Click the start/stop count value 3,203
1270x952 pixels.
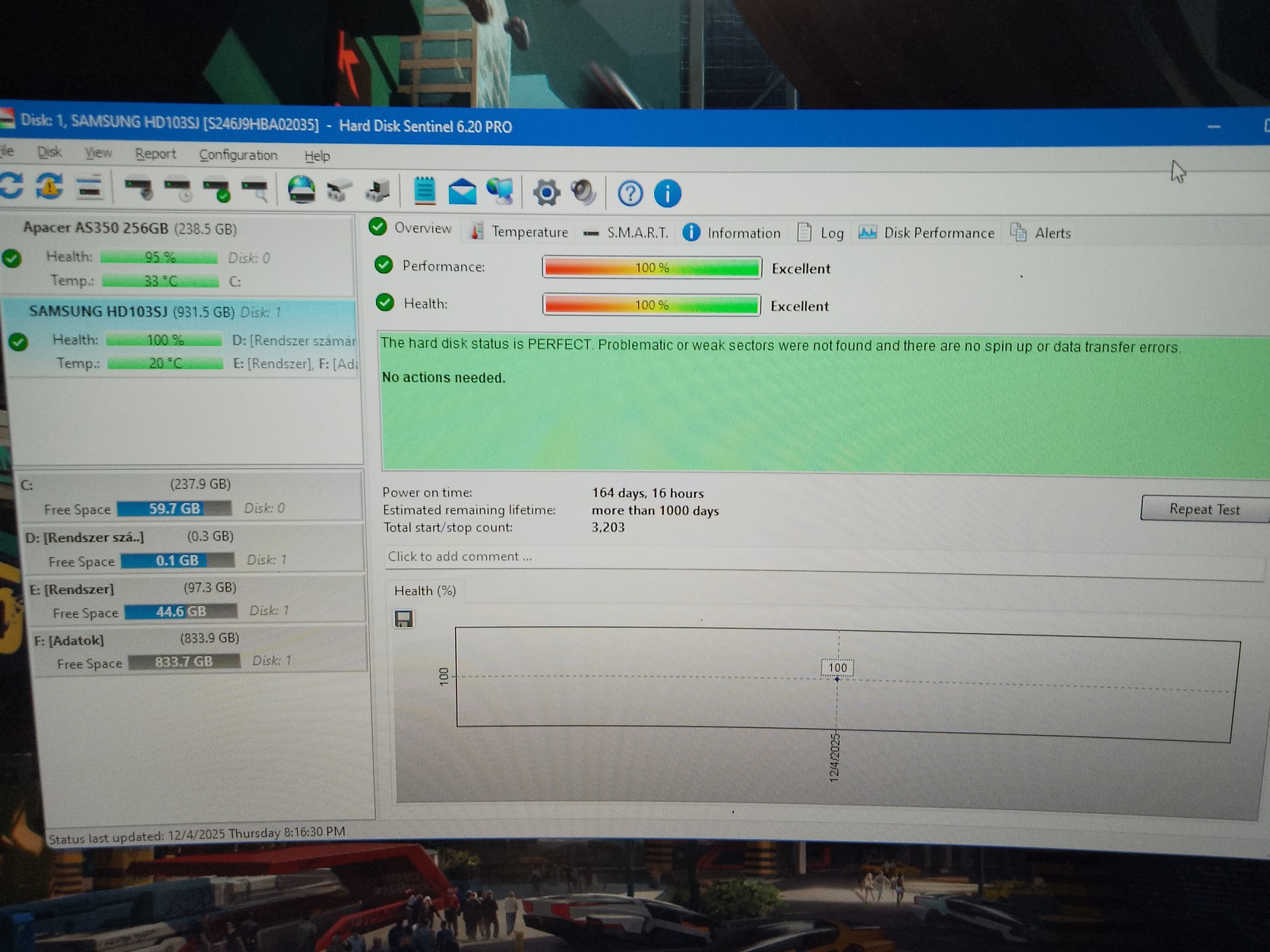click(608, 528)
